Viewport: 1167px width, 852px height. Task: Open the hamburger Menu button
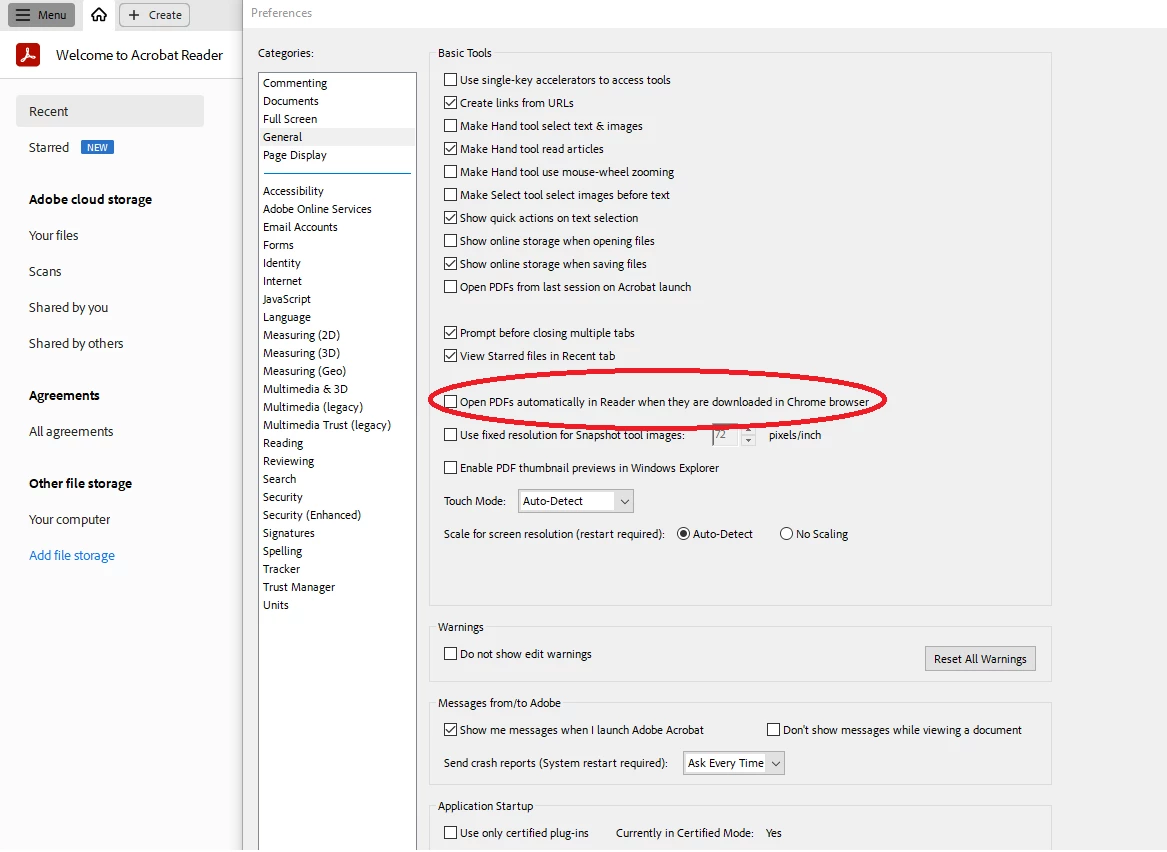click(41, 15)
